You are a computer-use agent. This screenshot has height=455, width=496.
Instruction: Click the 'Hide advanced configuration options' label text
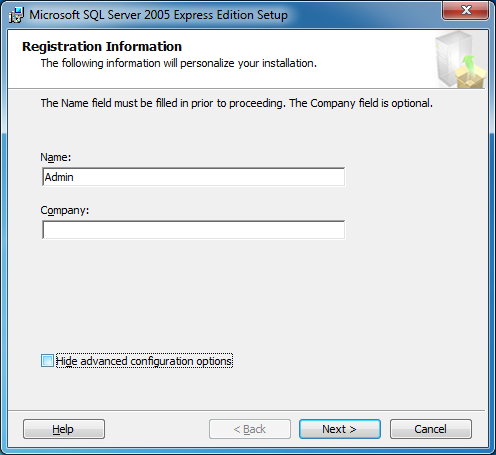point(144,361)
